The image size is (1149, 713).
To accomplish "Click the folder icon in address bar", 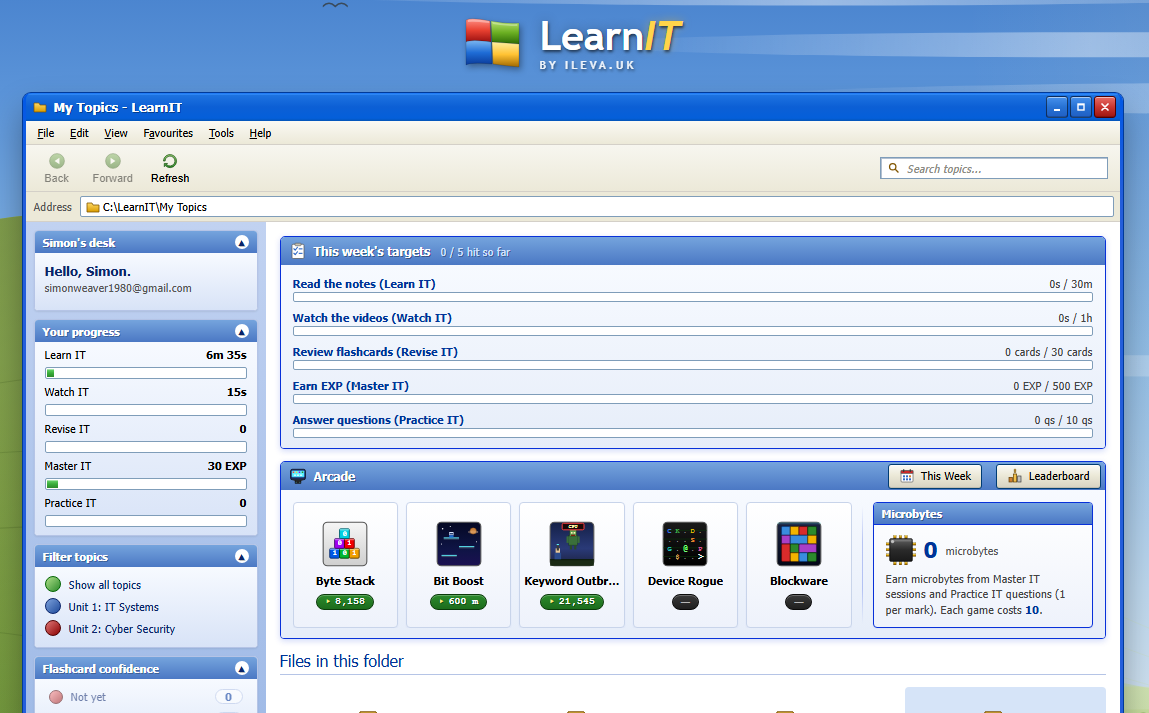I will point(93,207).
